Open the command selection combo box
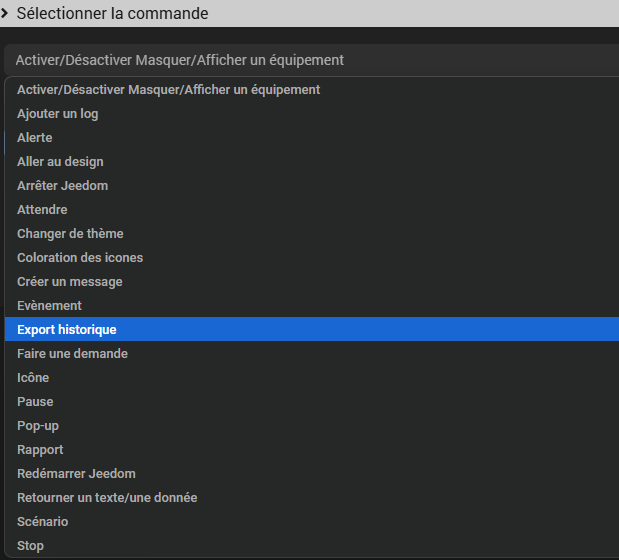619x560 pixels. point(311,60)
